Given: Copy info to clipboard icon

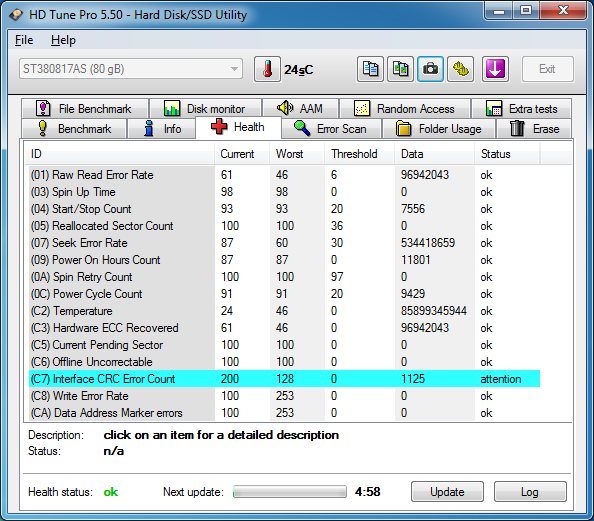Looking at the screenshot, I should [x=370, y=69].
